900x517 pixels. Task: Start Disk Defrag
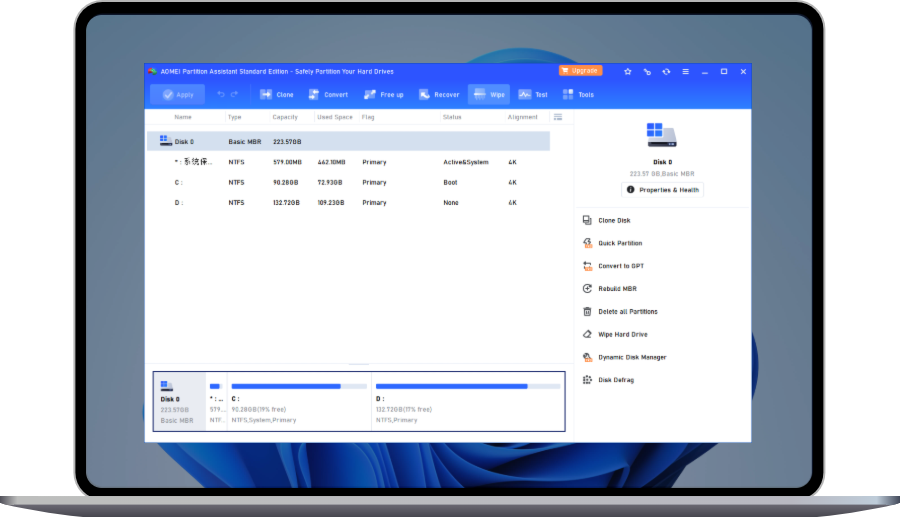[616, 380]
